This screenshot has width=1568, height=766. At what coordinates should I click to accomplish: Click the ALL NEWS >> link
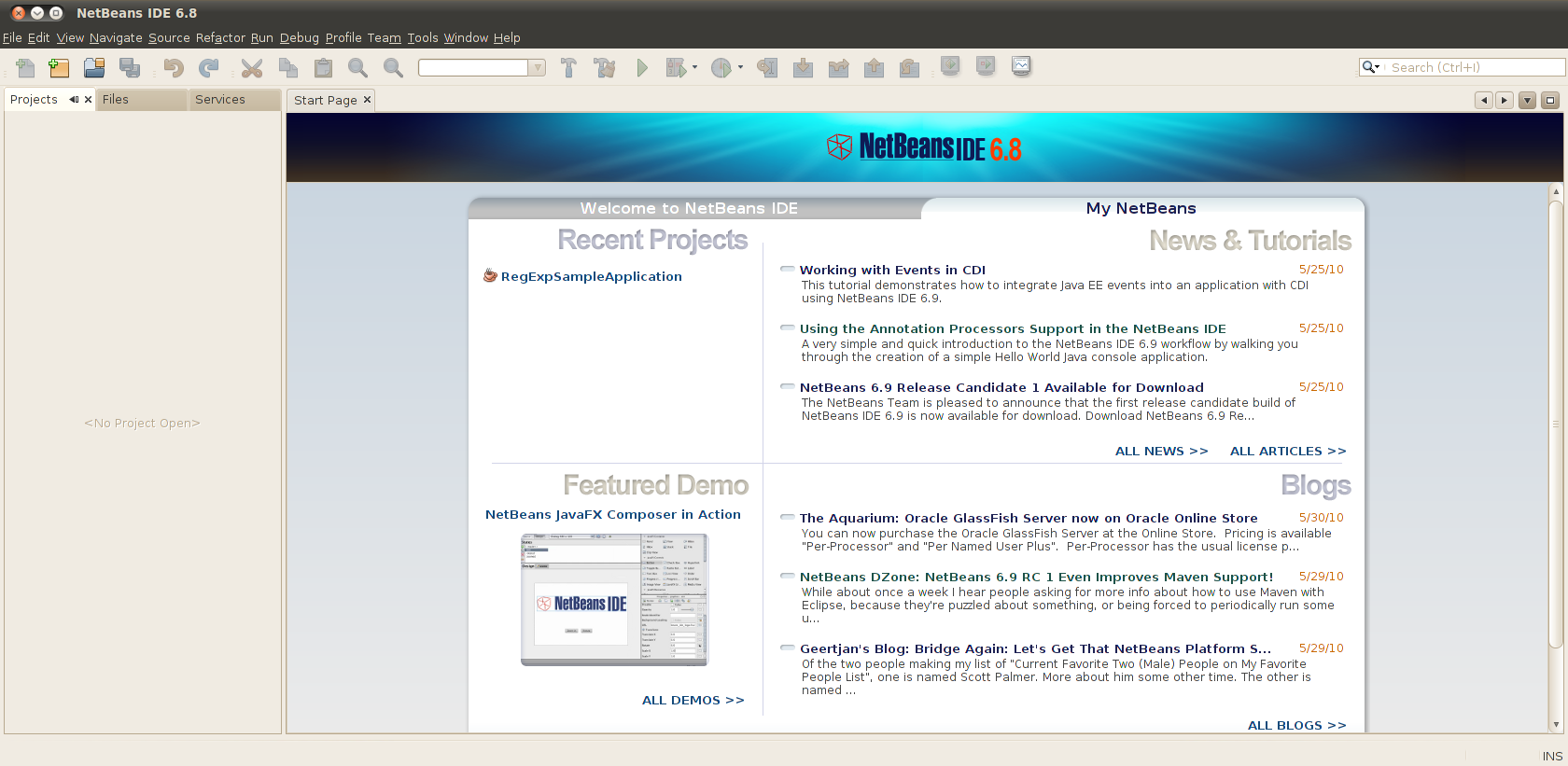[1161, 452]
